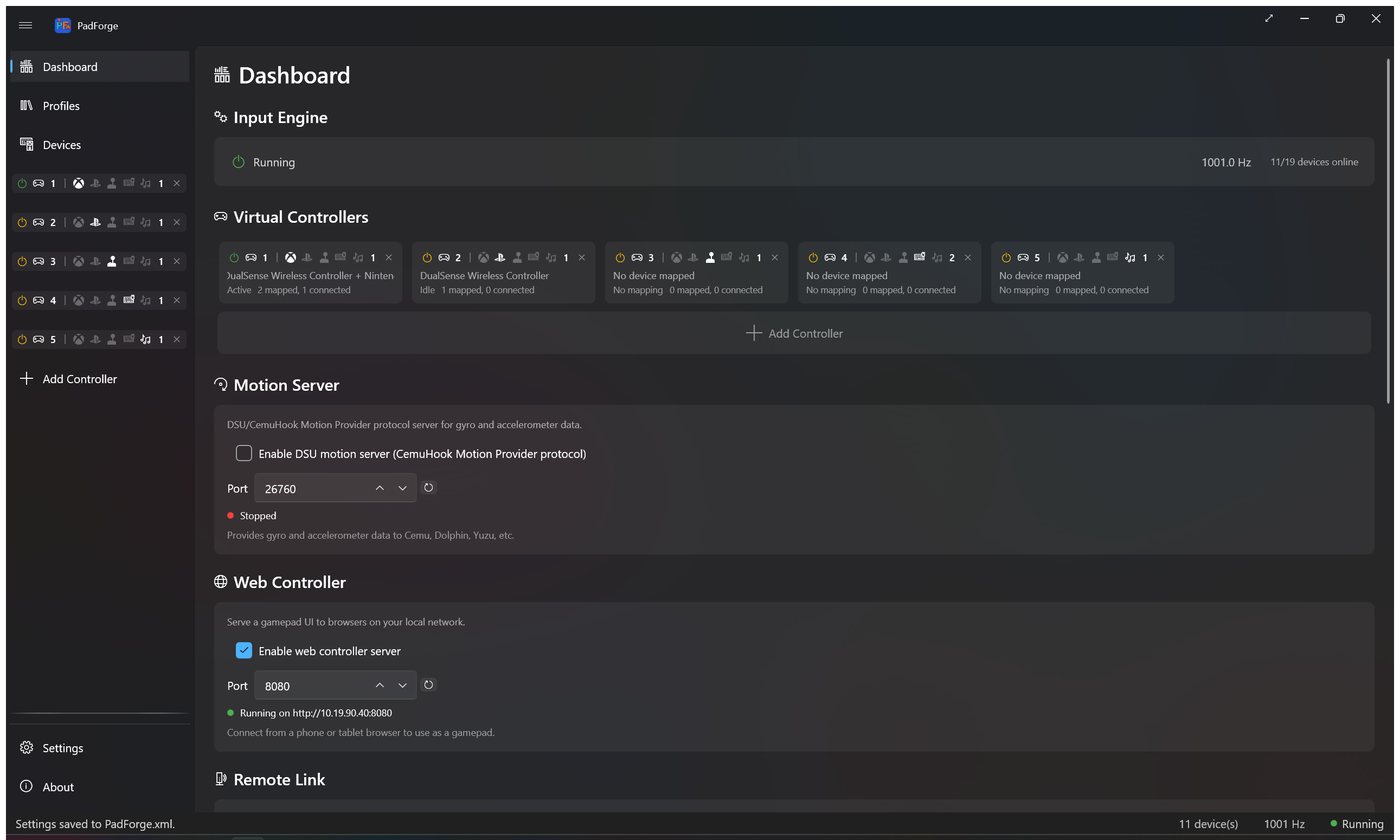Set dashboard card 3 type to keyboard and mouse

[727, 257]
